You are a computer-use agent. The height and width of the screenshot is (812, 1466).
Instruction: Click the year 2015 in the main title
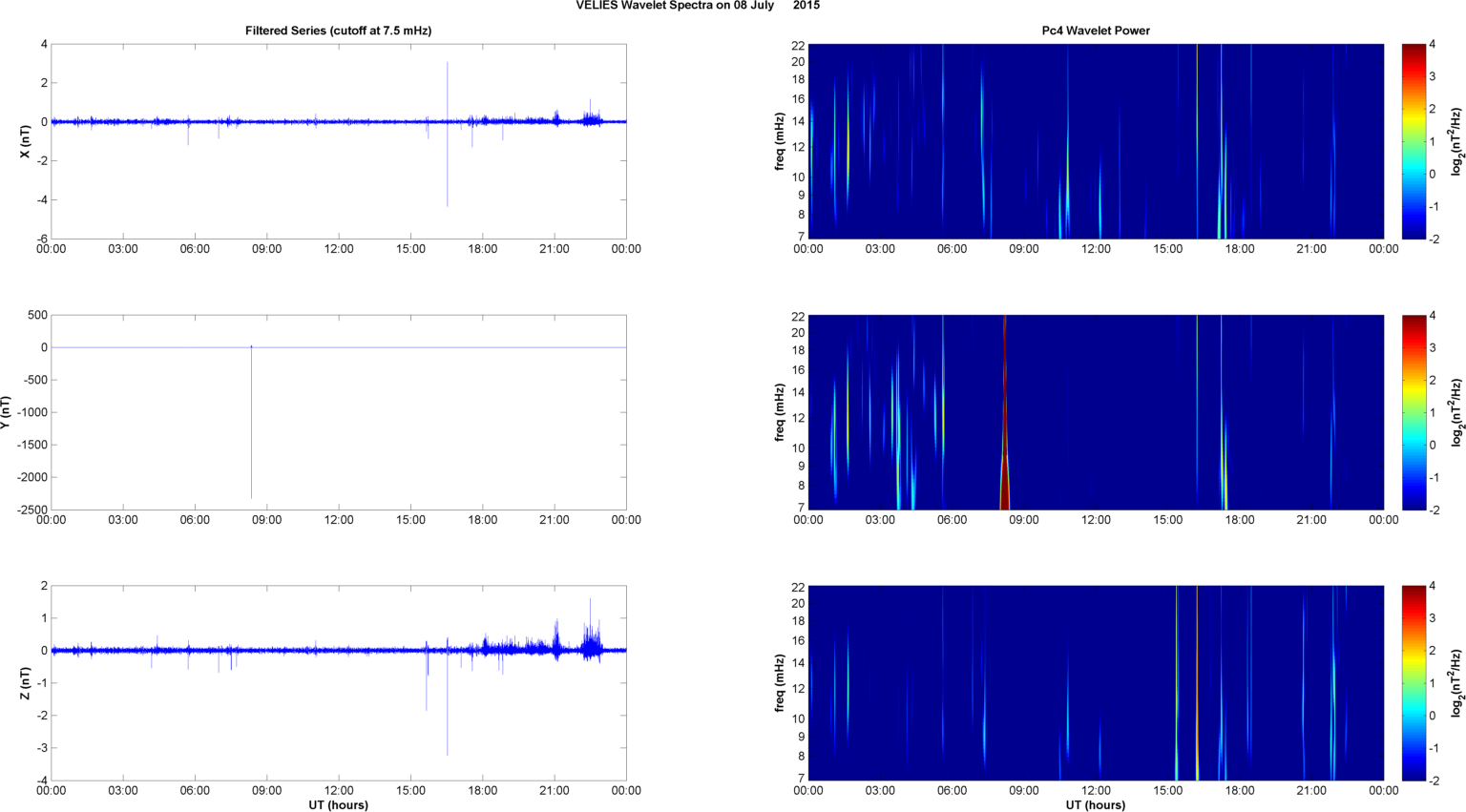tap(806, 6)
